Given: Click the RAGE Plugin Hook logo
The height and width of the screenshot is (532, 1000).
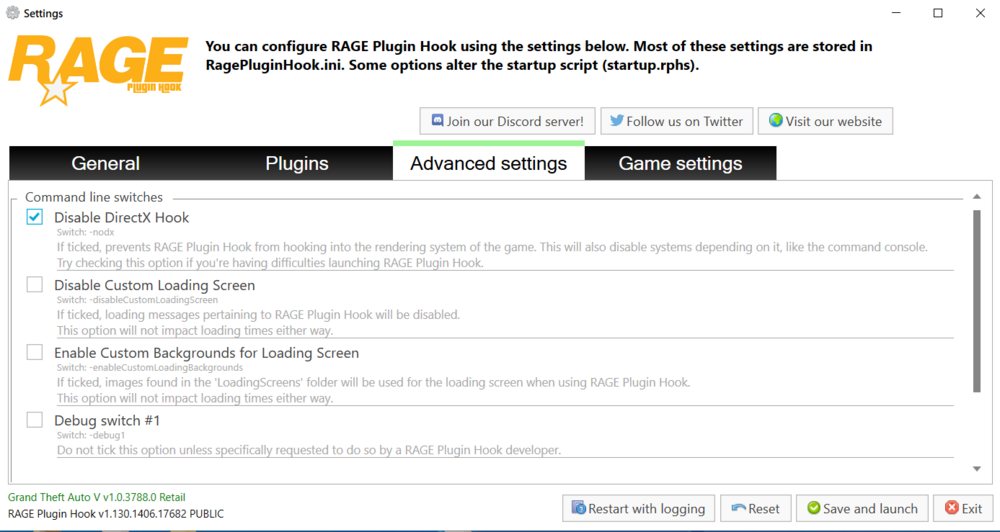Looking at the screenshot, I should [98, 70].
